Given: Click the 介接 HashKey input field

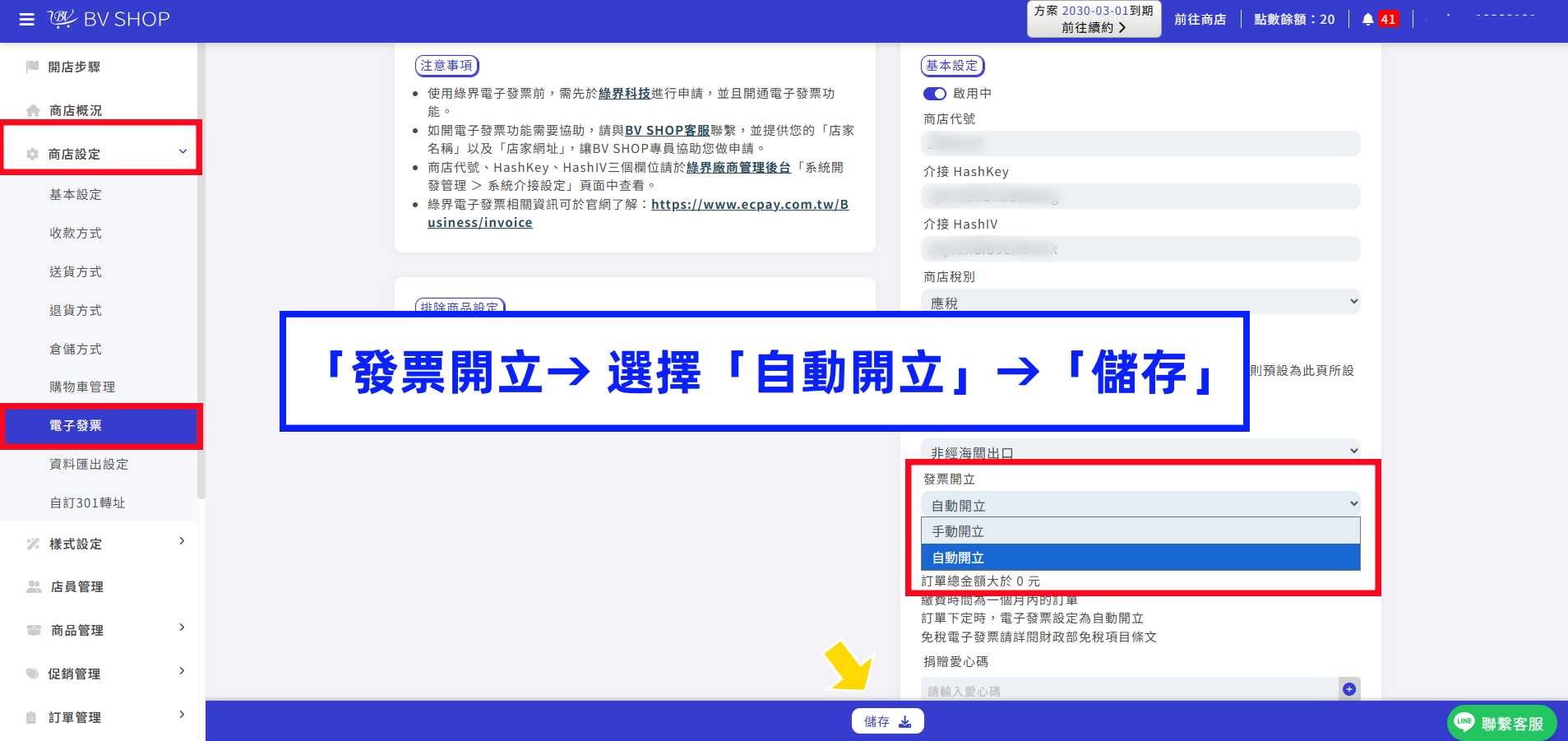Looking at the screenshot, I should [1140, 196].
